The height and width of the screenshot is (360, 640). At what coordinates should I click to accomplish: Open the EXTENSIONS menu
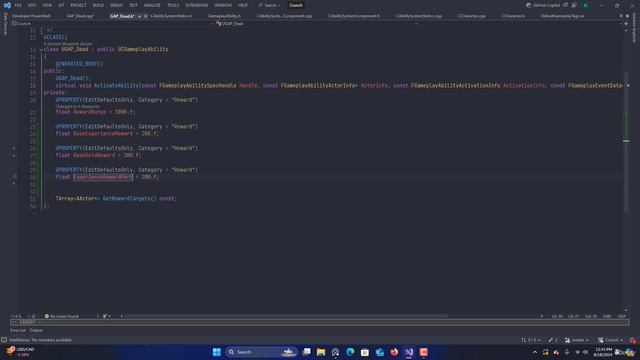pos(197,5)
